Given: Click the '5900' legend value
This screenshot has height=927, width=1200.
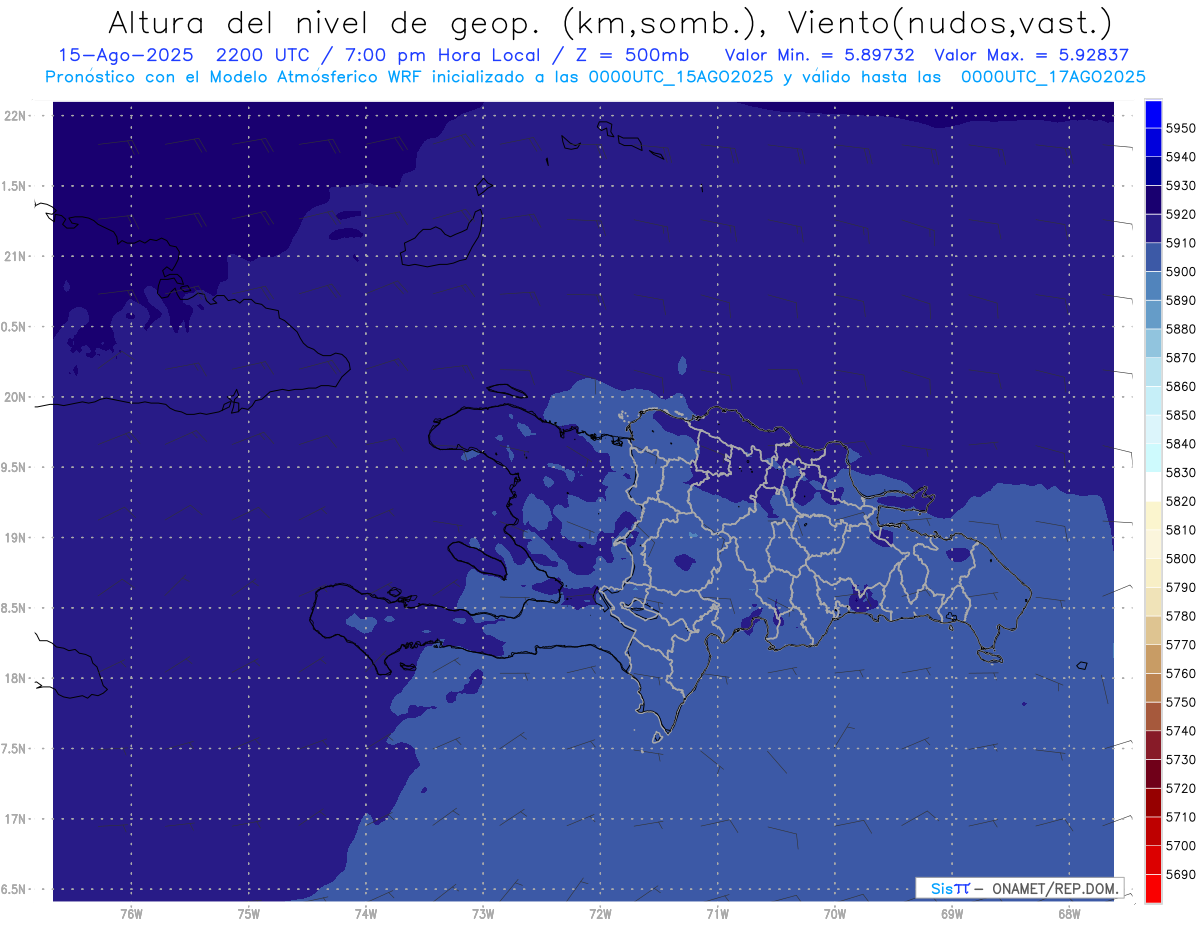Looking at the screenshot, I should [x=1180, y=272].
